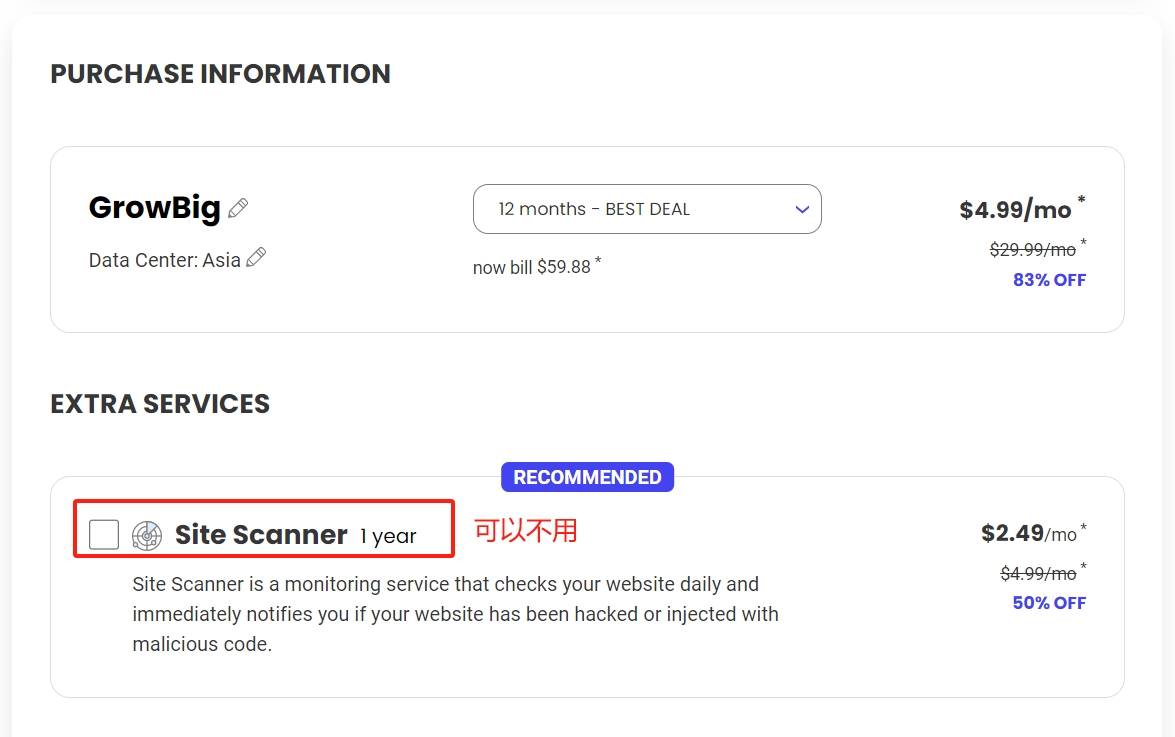Image resolution: width=1175 pixels, height=737 pixels.
Task: Click the Site Scanner radar icon
Action: pos(146,535)
